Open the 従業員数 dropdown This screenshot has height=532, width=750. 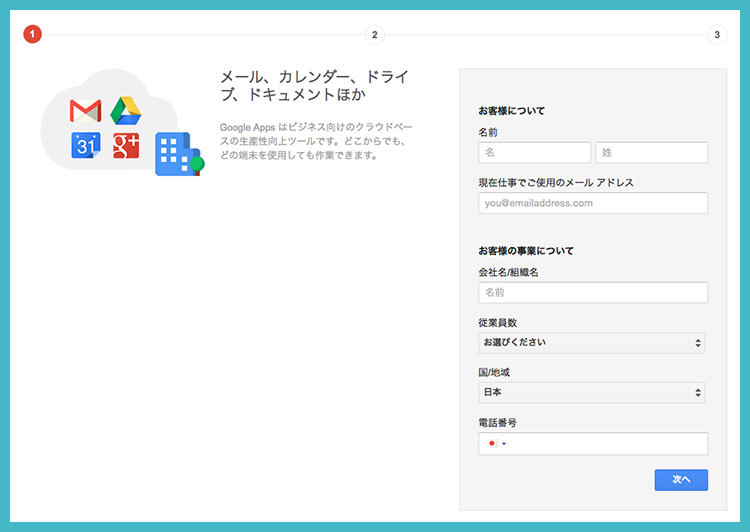click(591, 343)
